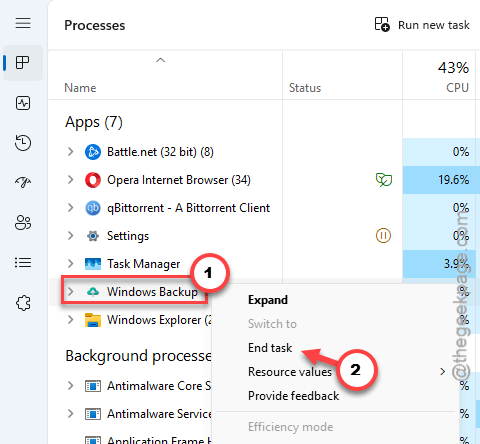Open the Performance sidebar icon

click(23, 103)
